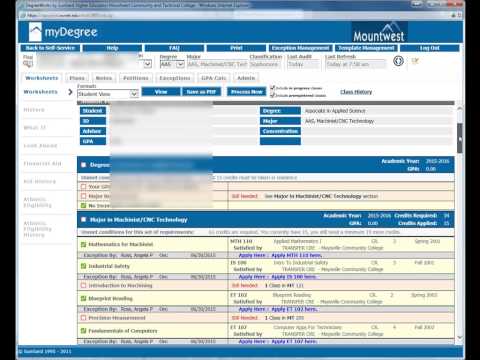Click the vertical scrollbar thumb
This screenshot has width=480, height=360.
[x=460, y=138]
